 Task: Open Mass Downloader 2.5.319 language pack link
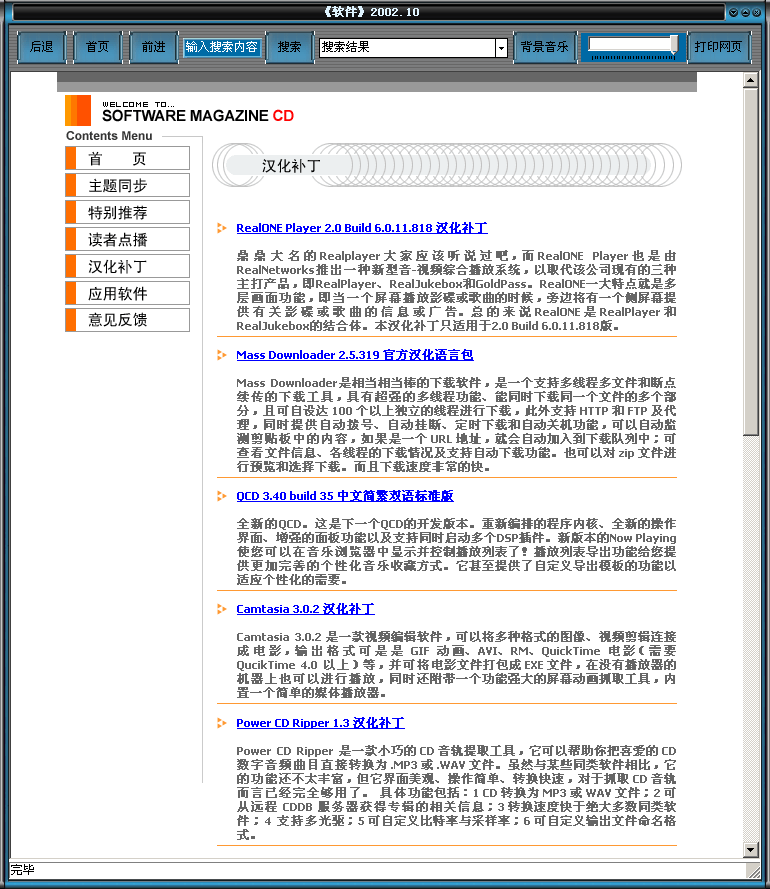355,355
